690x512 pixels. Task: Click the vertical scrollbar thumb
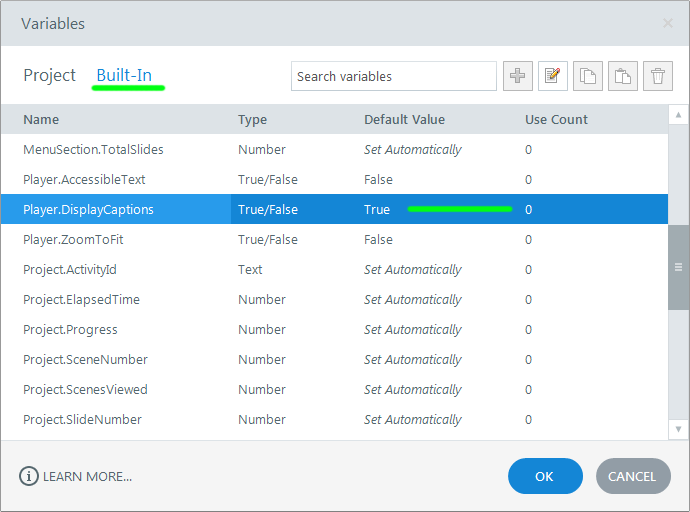pos(678,267)
